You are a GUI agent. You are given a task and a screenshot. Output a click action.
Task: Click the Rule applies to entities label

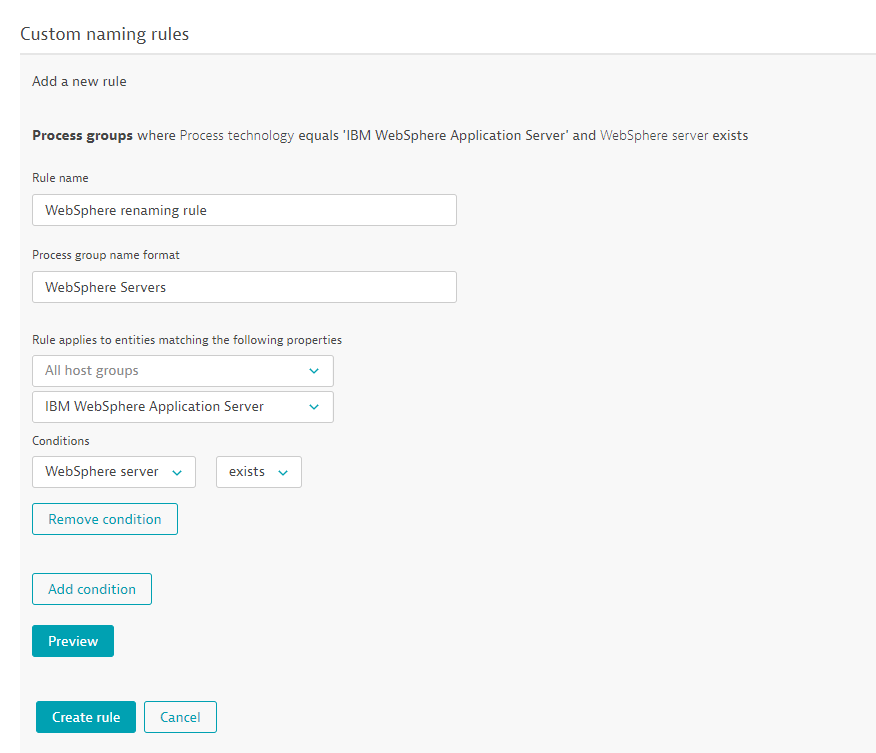(x=187, y=340)
